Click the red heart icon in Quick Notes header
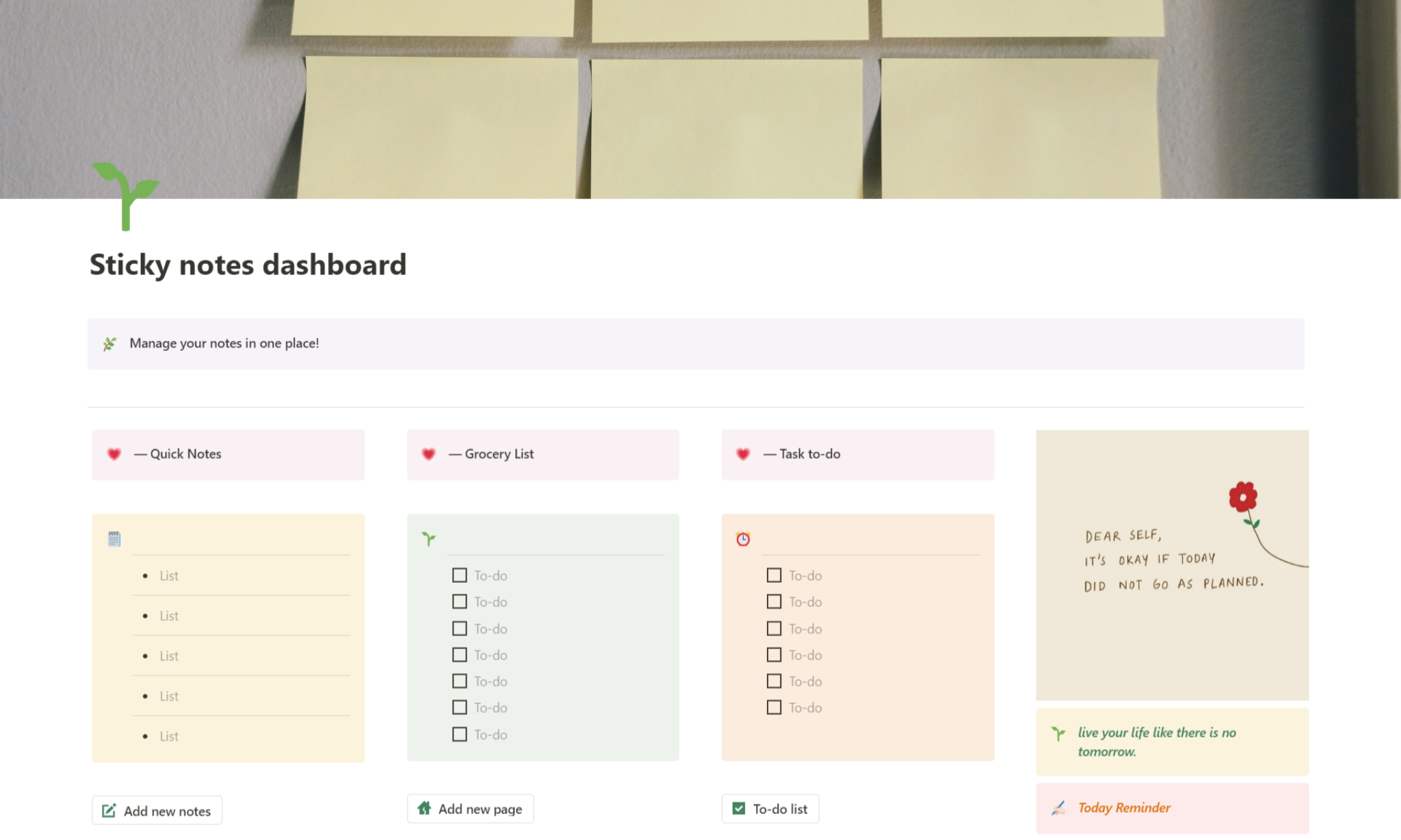The width and height of the screenshot is (1401, 840). click(114, 454)
